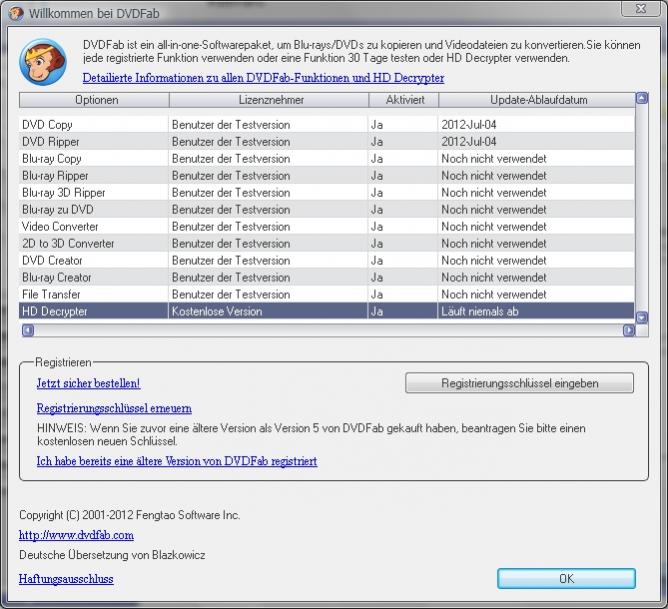668x609 pixels.
Task: Click 'Deutsche Übersetzung von Blazkowicz' text
Action: tap(112, 555)
